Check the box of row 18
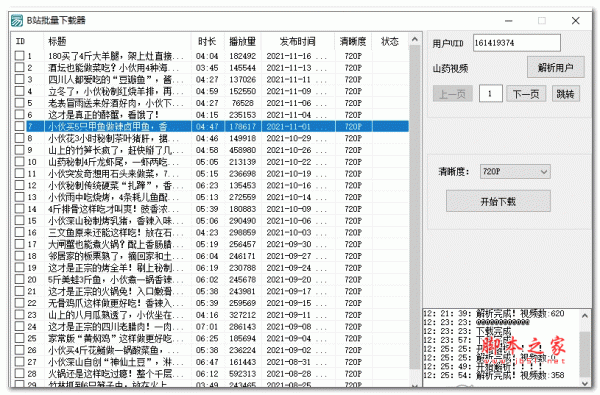 (x=19, y=256)
